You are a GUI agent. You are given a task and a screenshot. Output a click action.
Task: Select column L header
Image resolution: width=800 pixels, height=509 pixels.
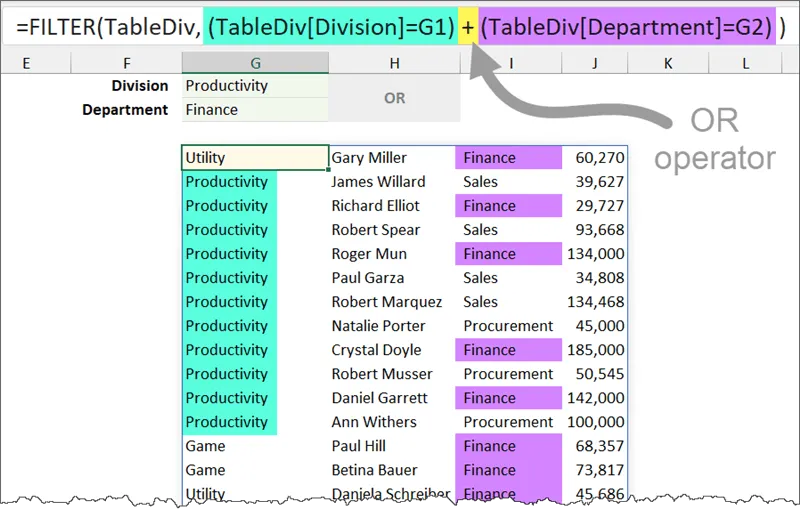[x=745, y=63]
